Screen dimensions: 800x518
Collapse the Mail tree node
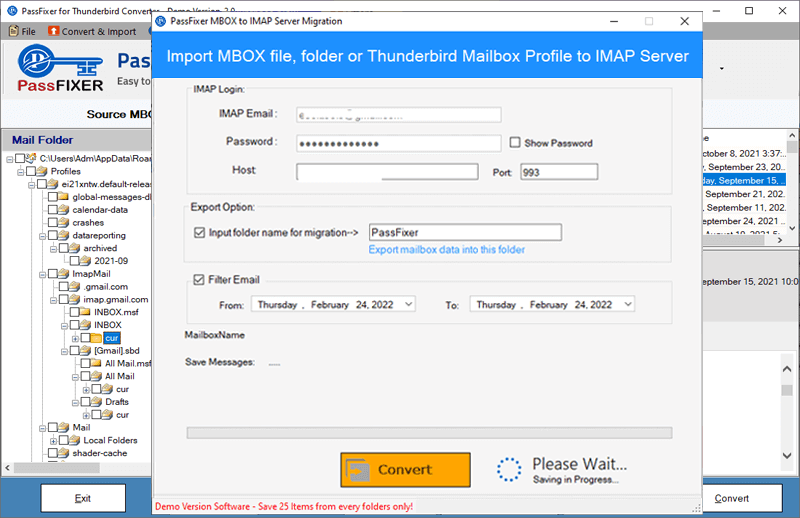(x=43, y=428)
